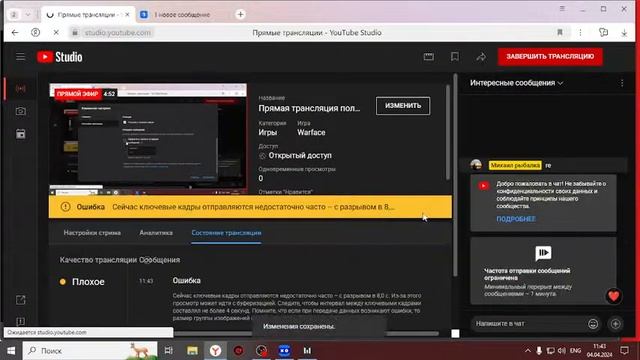The height and width of the screenshot is (360, 640).
Task: Switch to the Аналитика tab
Action: [x=156, y=233]
